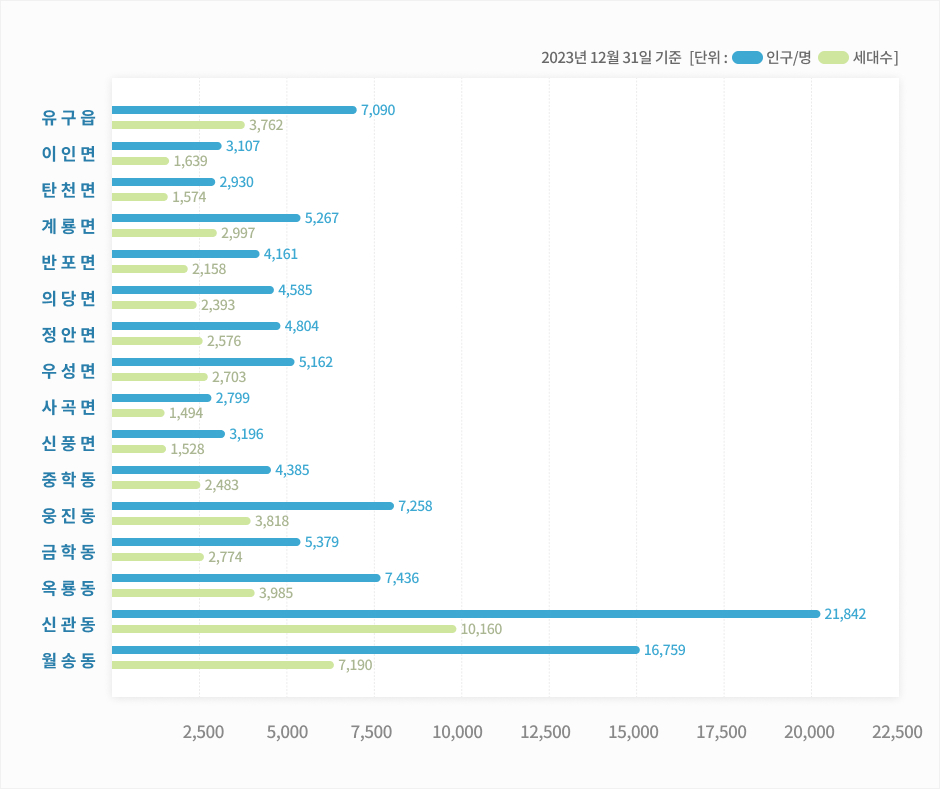Select the 월송동 green household bar
The image size is (940, 789).
(x=222, y=665)
